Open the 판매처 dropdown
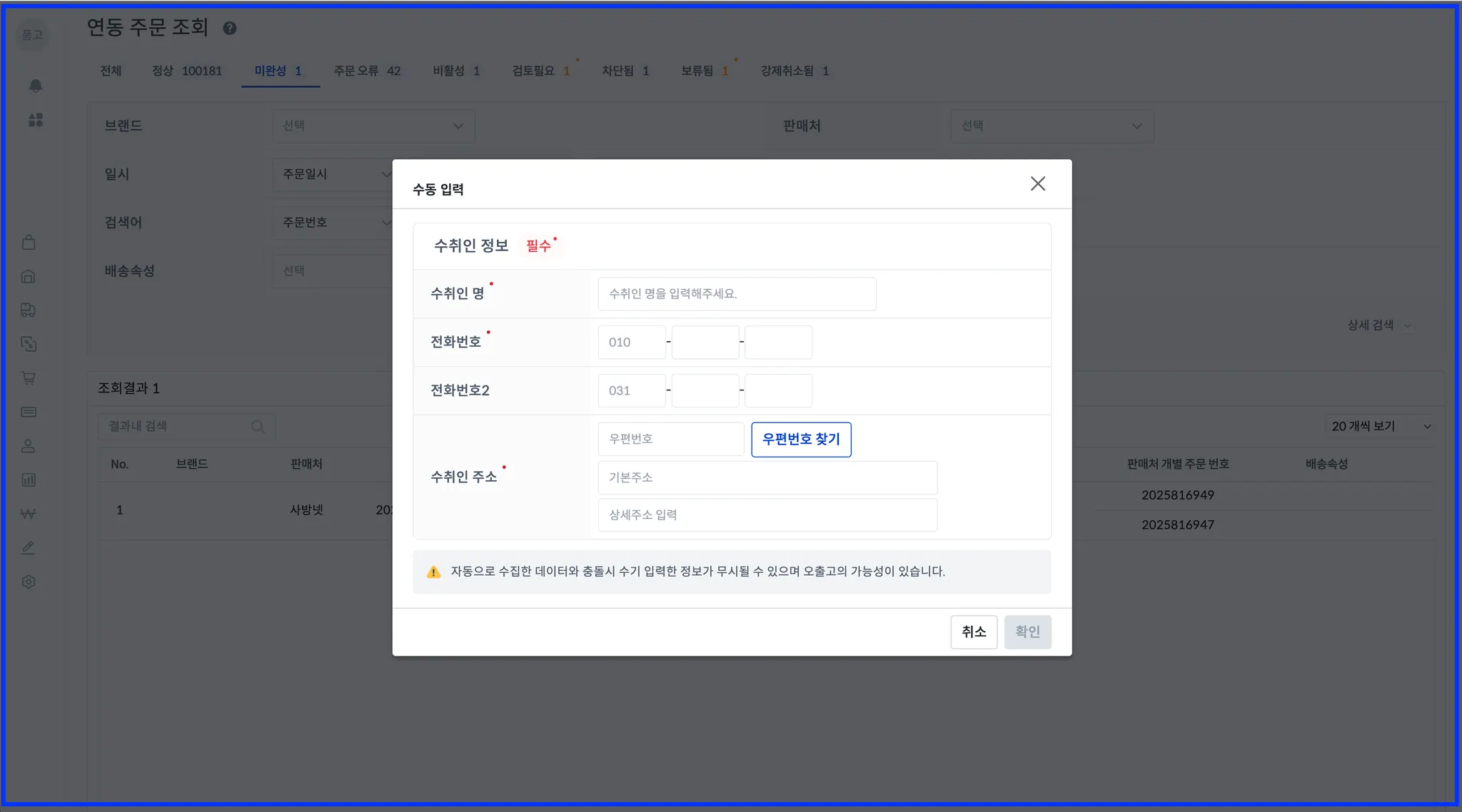 (x=1052, y=126)
